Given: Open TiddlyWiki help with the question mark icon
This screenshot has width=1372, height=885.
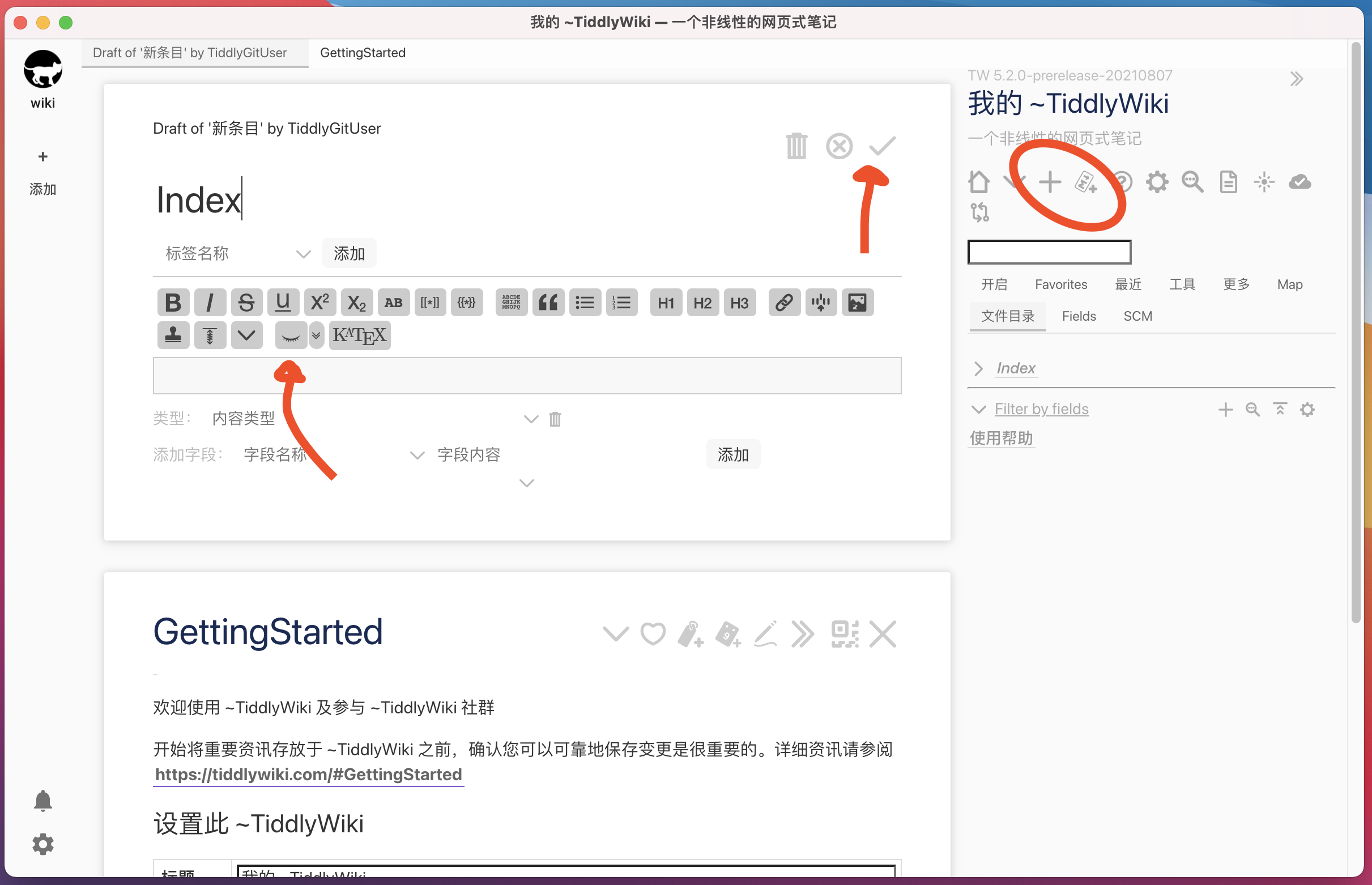Looking at the screenshot, I should [x=1123, y=182].
